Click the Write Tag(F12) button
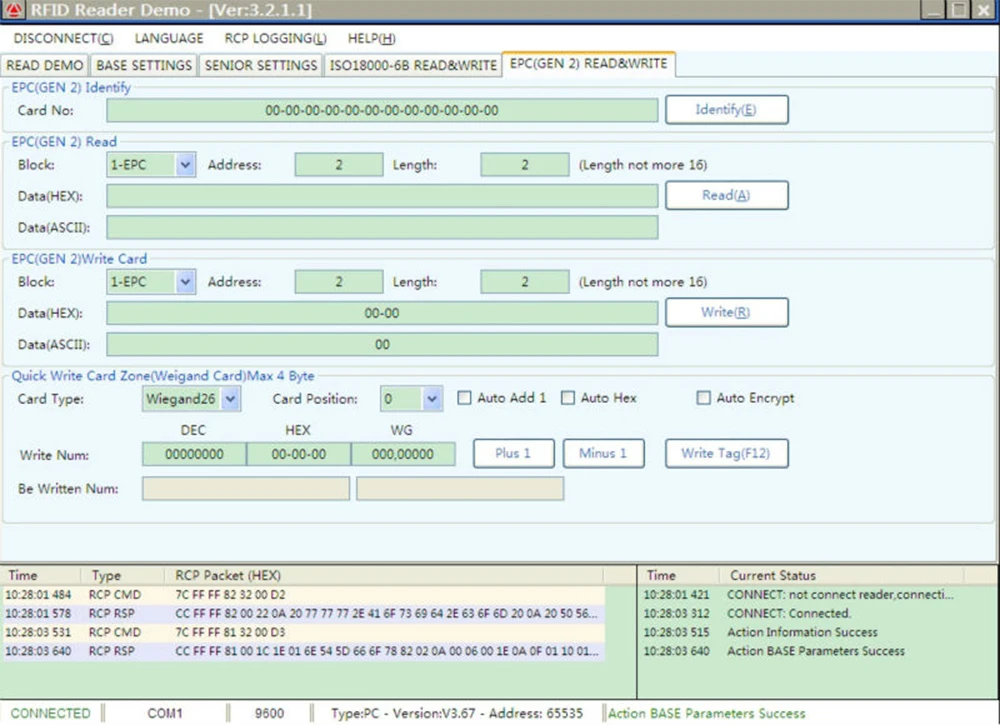 pyautogui.click(x=726, y=453)
